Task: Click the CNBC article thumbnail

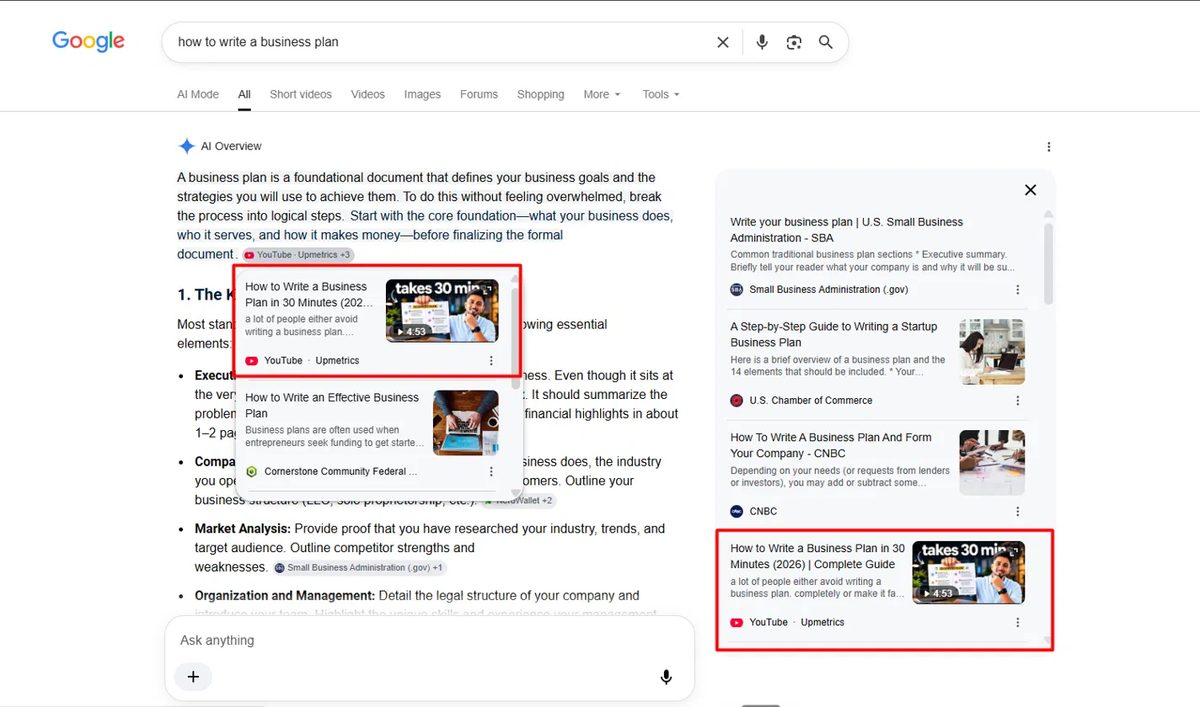Action: [992, 463]
